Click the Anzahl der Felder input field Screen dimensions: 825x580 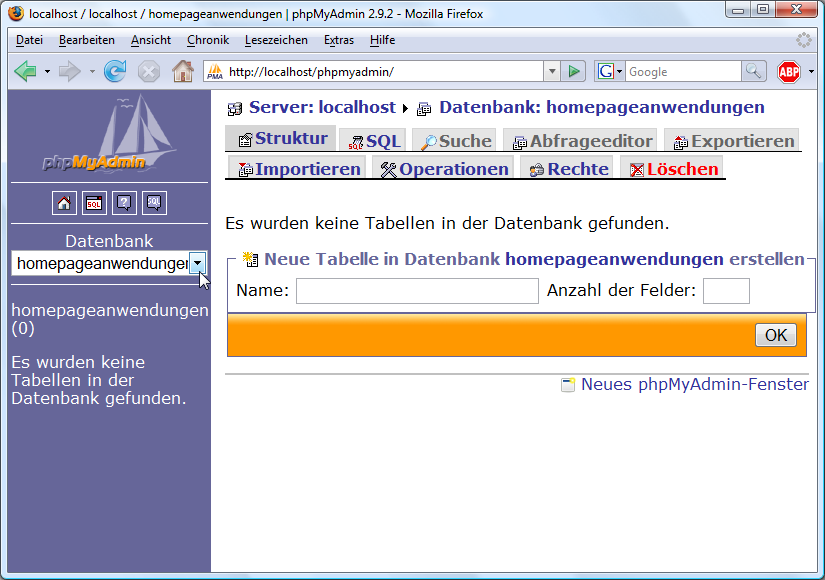726,291
